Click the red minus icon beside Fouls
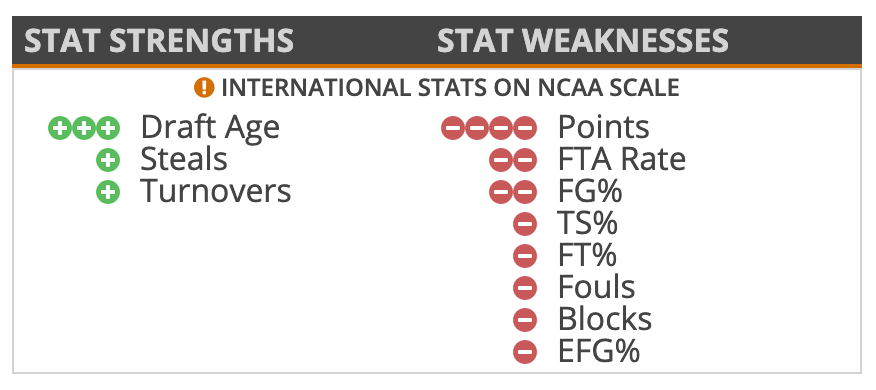This screenshot has height=390, width=876. pyautogui.click(x=525, y=288)
